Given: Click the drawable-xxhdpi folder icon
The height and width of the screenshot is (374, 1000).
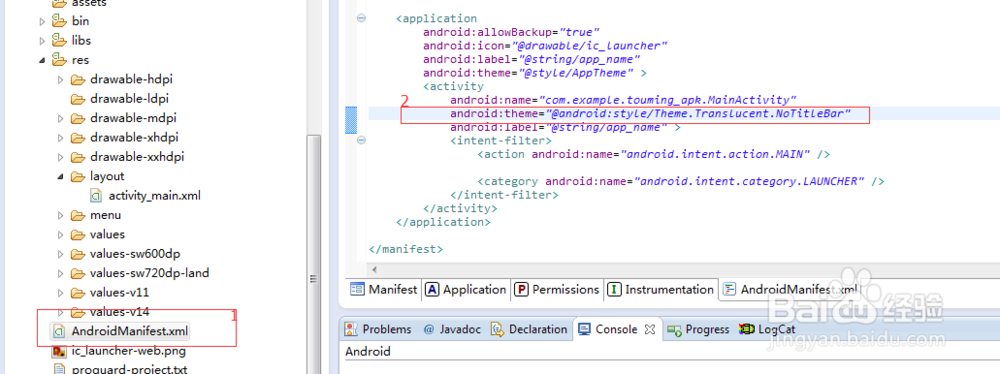Looking at the screenshot, I should (78, 157).
